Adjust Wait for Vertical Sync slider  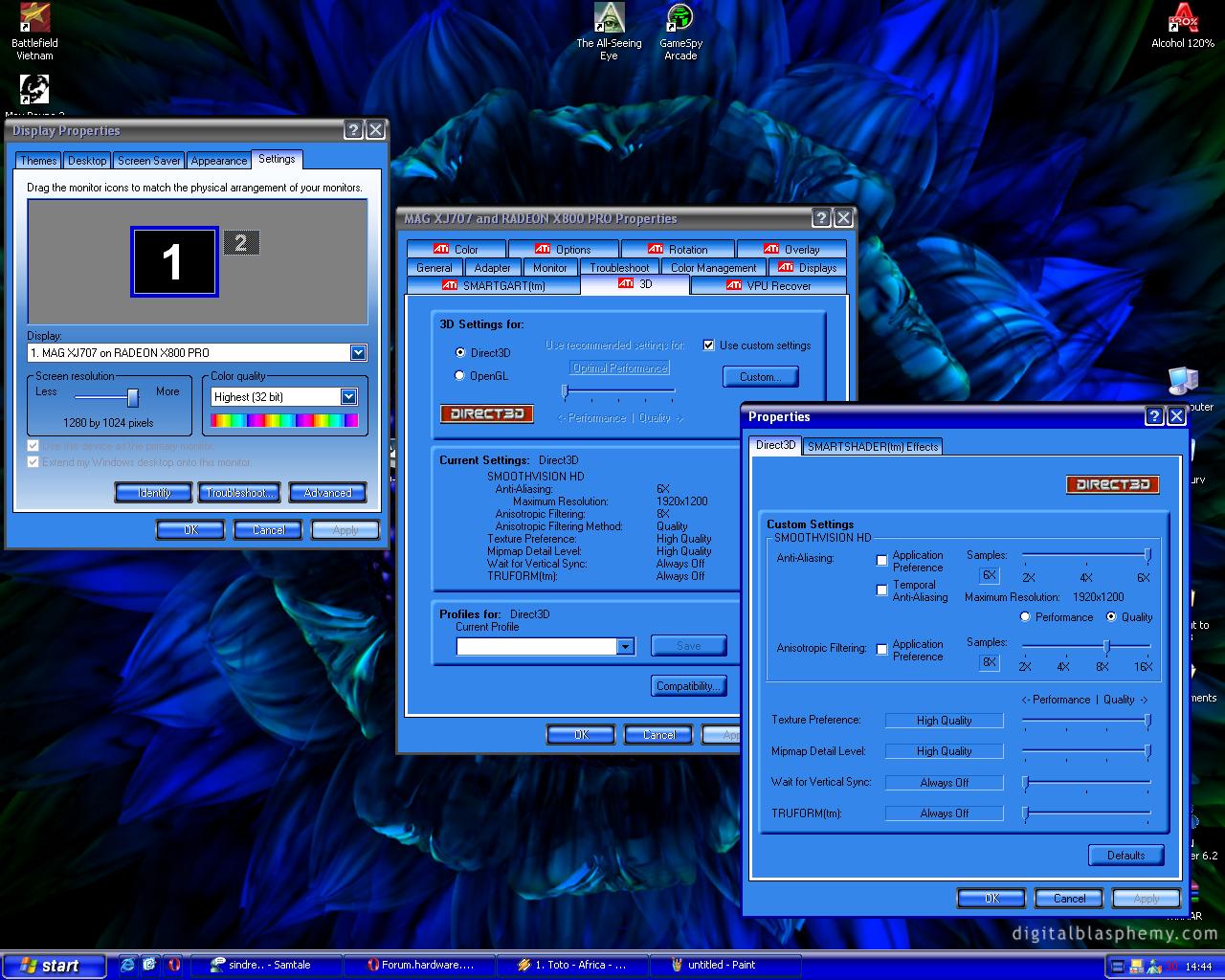coord(1025,783)
